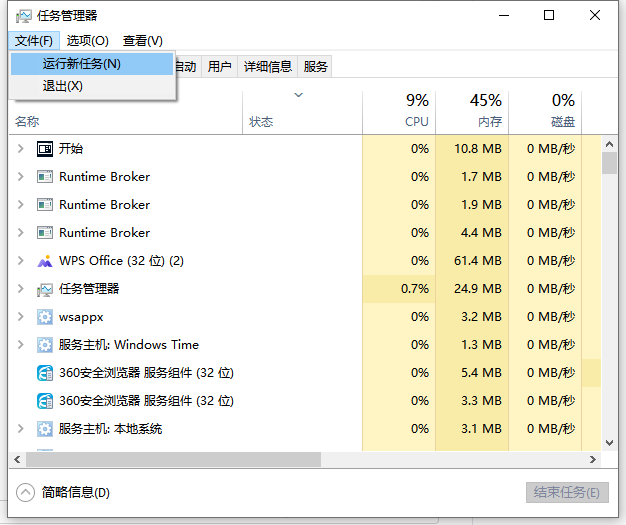
Task: Collapse view with 简略信息 arrow icon
Action: coord(26,493)
